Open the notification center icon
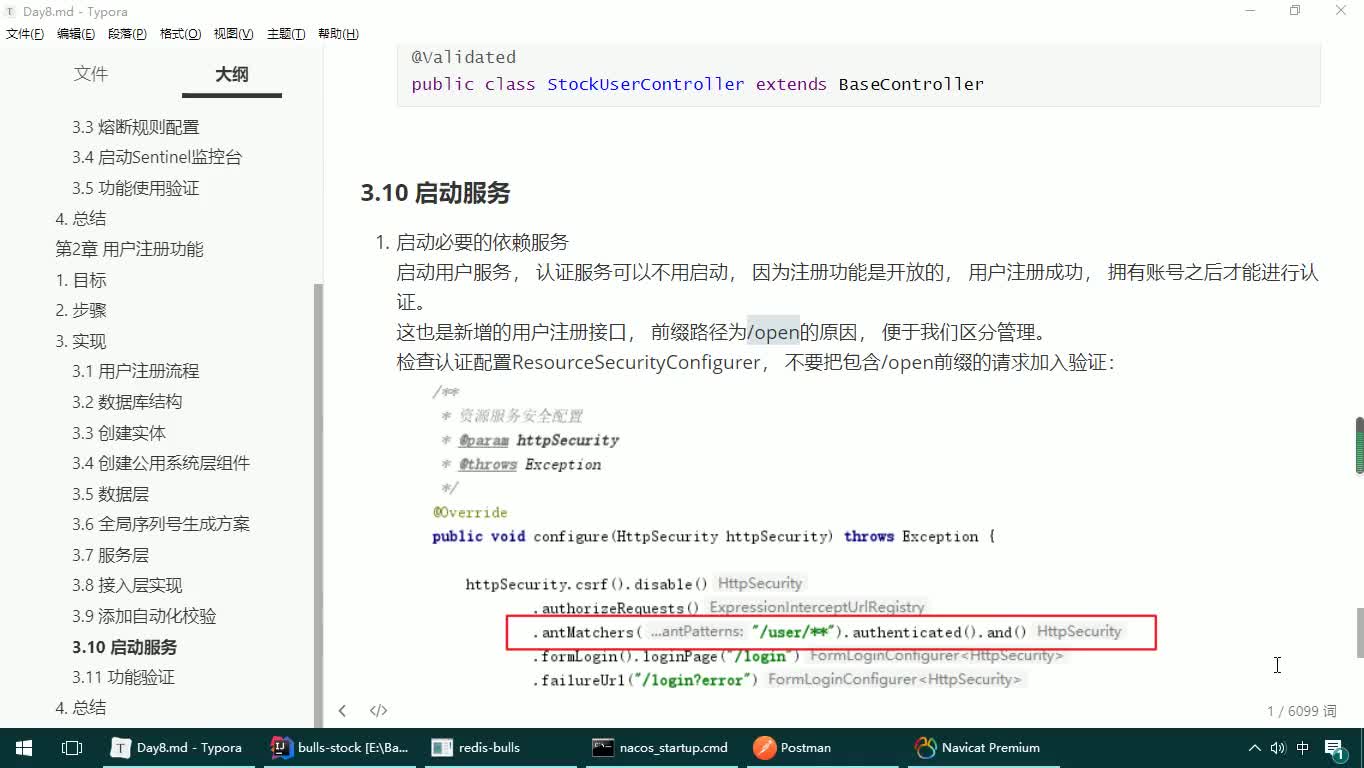 point(1335,748)
